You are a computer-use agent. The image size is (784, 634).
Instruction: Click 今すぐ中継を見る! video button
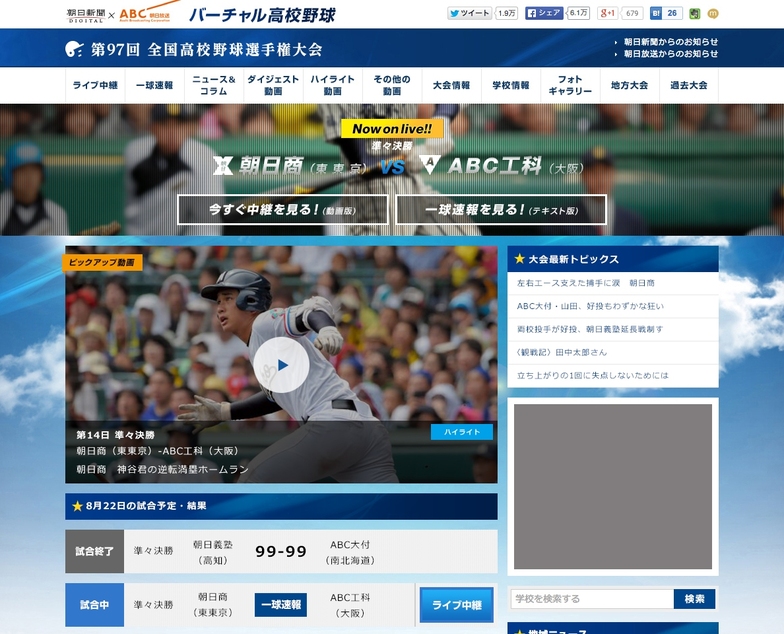coord(283,210)
